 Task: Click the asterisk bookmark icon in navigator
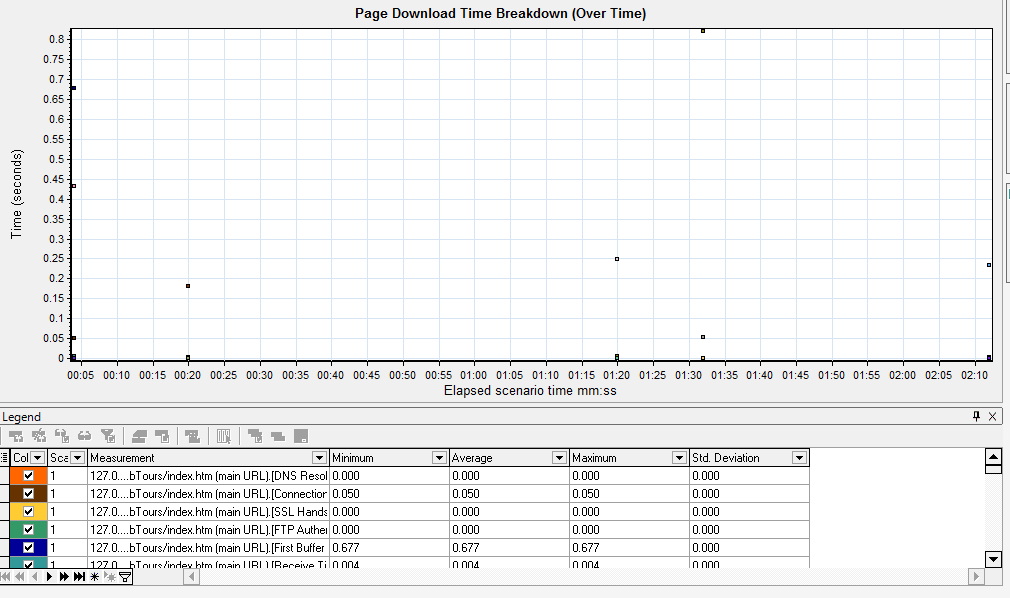coord(94,577)
